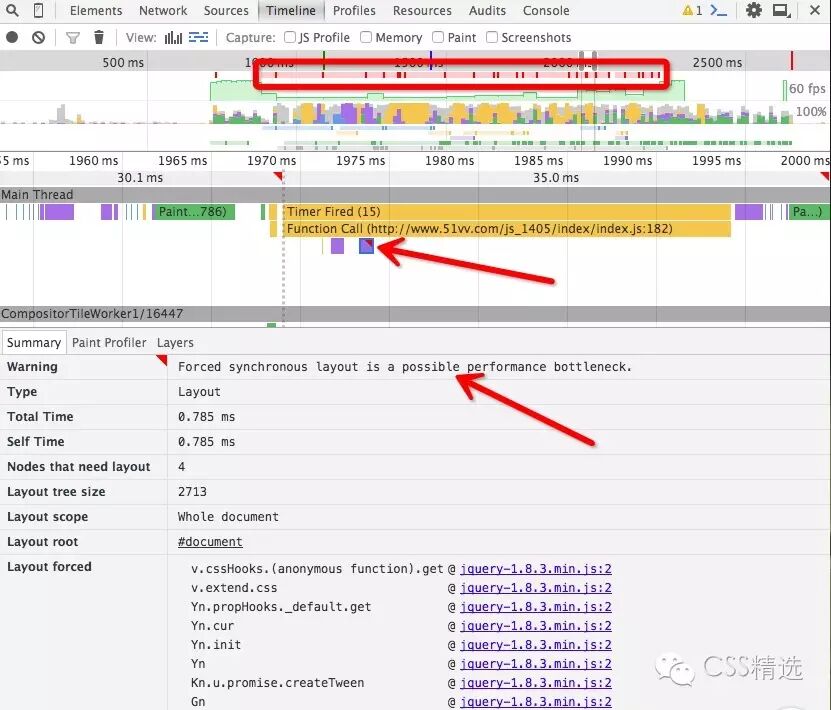Open DevTools settings gear
Viewport: 831px width, 710px height.
pyautogui.click(x=754, y=10)
